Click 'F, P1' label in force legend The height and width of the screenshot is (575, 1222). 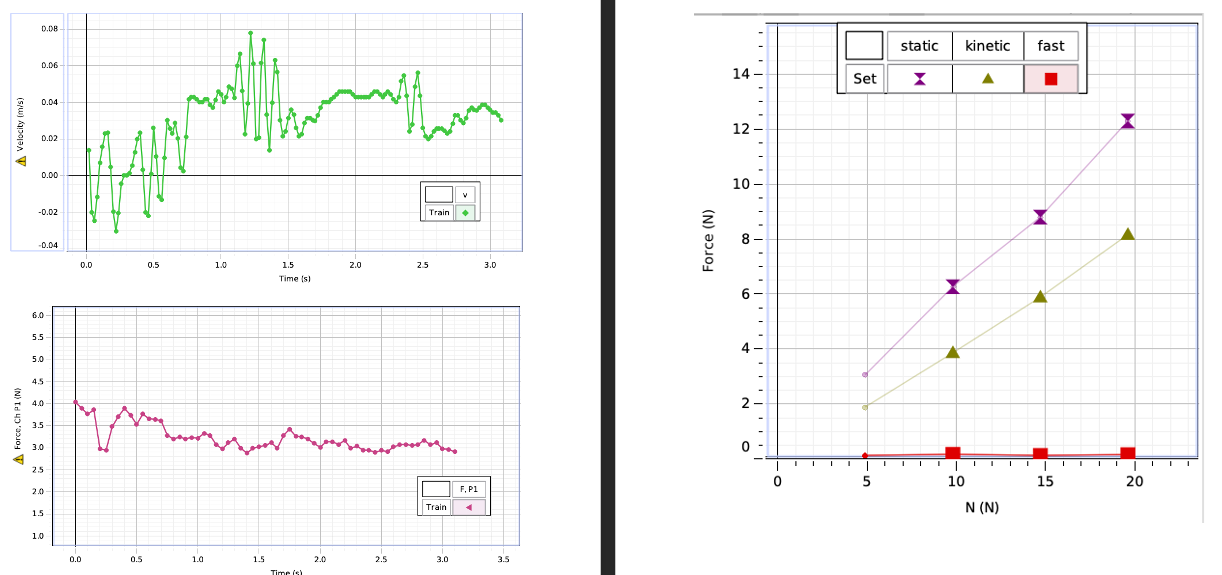point(469,489)
